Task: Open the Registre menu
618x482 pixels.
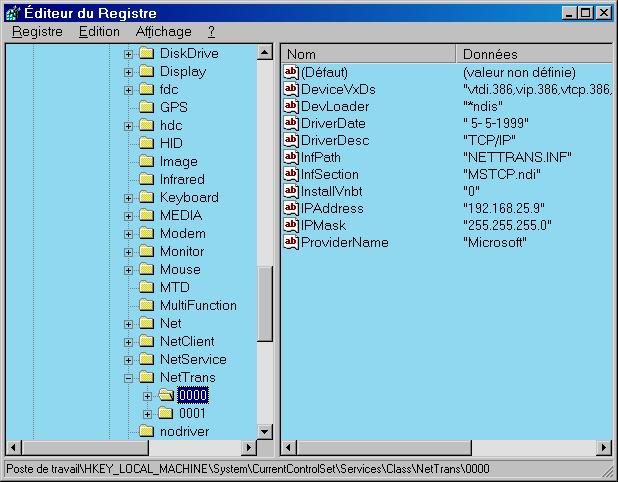Action: pyautogui.click(x=37, y=32)
